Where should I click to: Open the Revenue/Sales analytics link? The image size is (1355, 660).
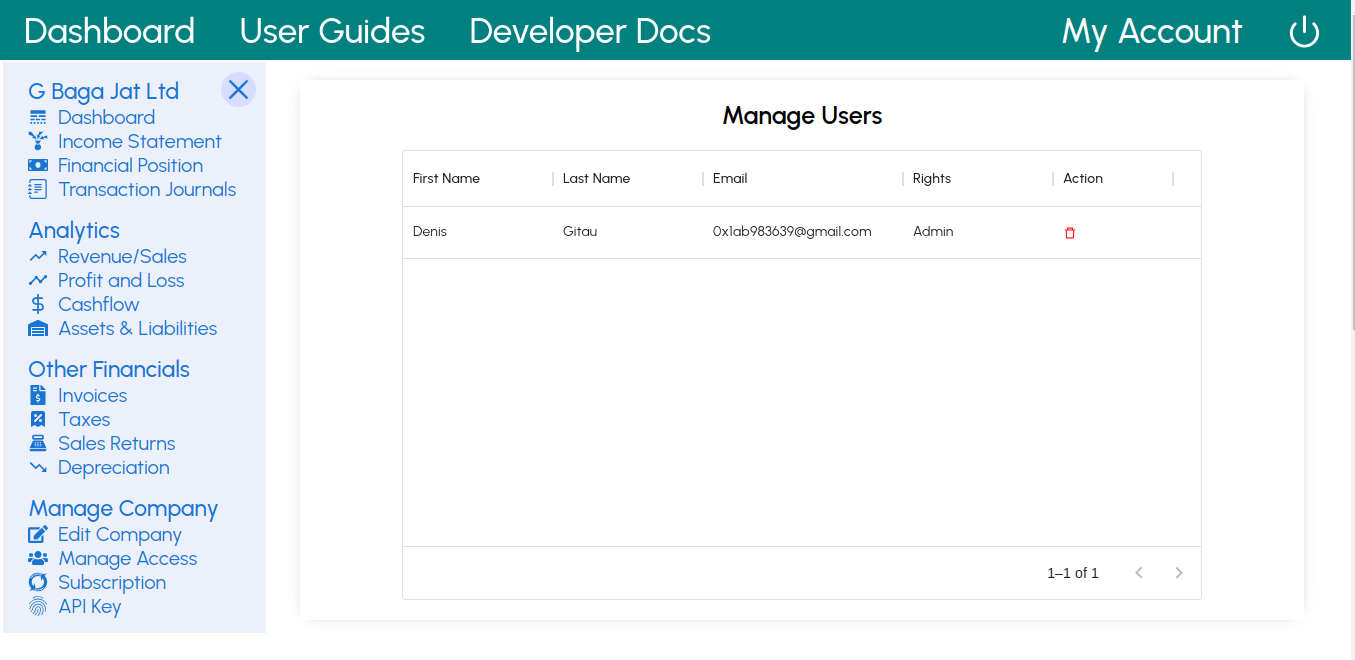pyautogui.click(x=122, y=257)
